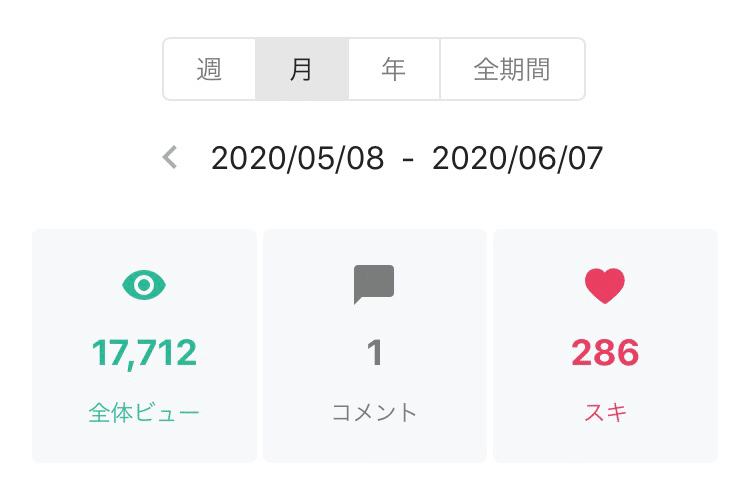Open the likes stats card
750x485 pixels.
(x=605, y=440)
